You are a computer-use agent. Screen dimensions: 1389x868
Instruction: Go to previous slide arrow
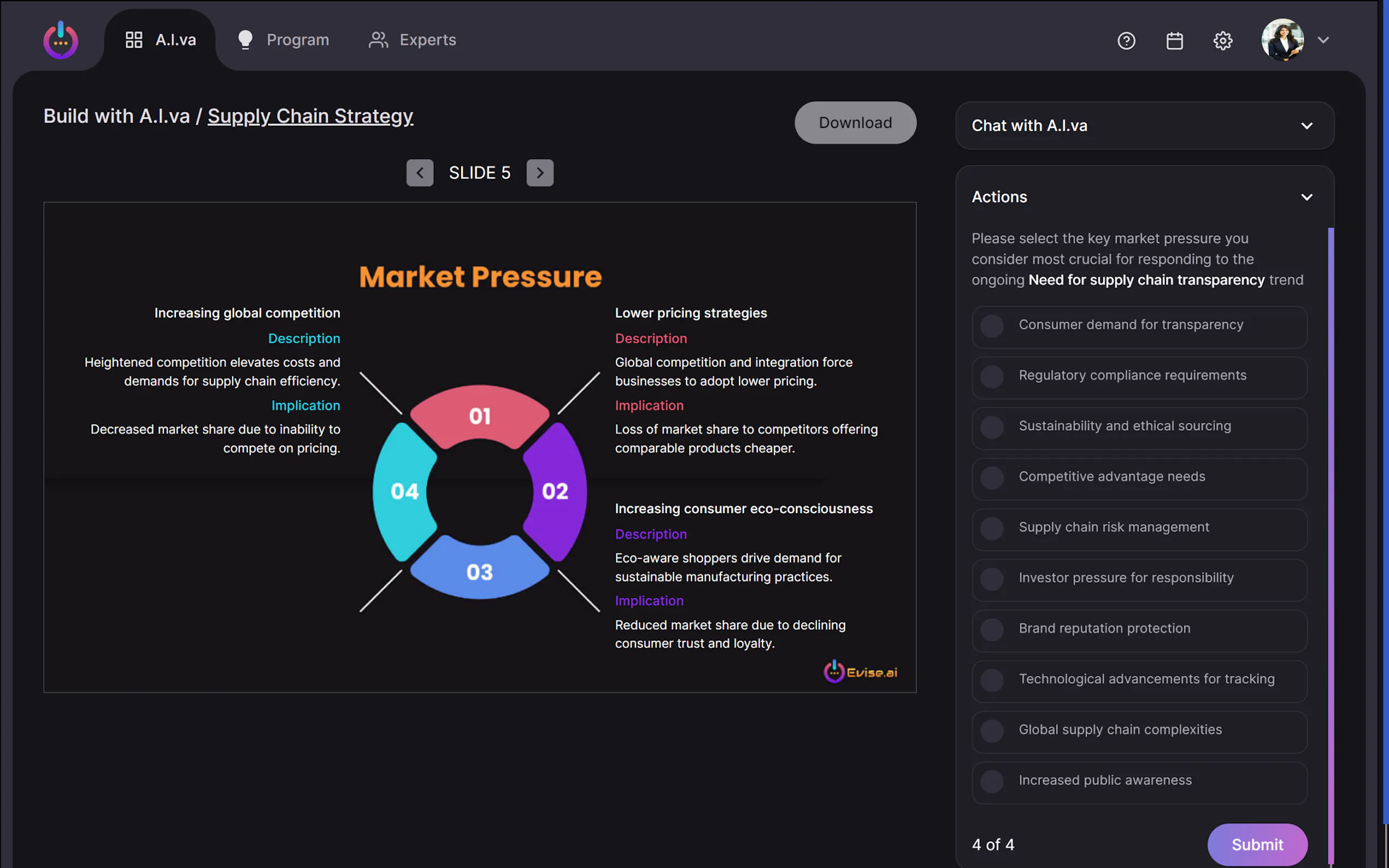420,173
